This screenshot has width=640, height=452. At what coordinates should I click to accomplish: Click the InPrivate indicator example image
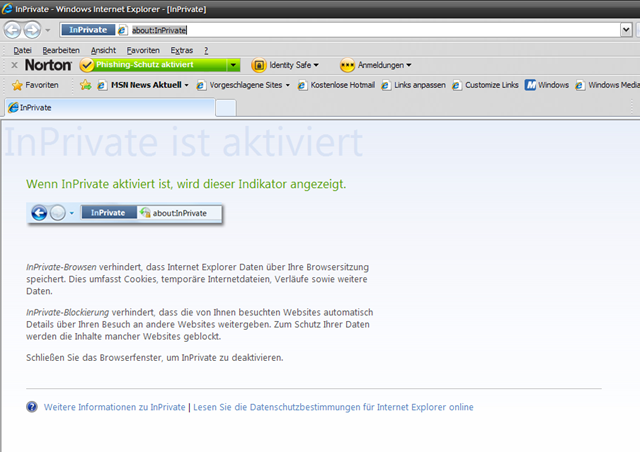(x=125, y=213)
